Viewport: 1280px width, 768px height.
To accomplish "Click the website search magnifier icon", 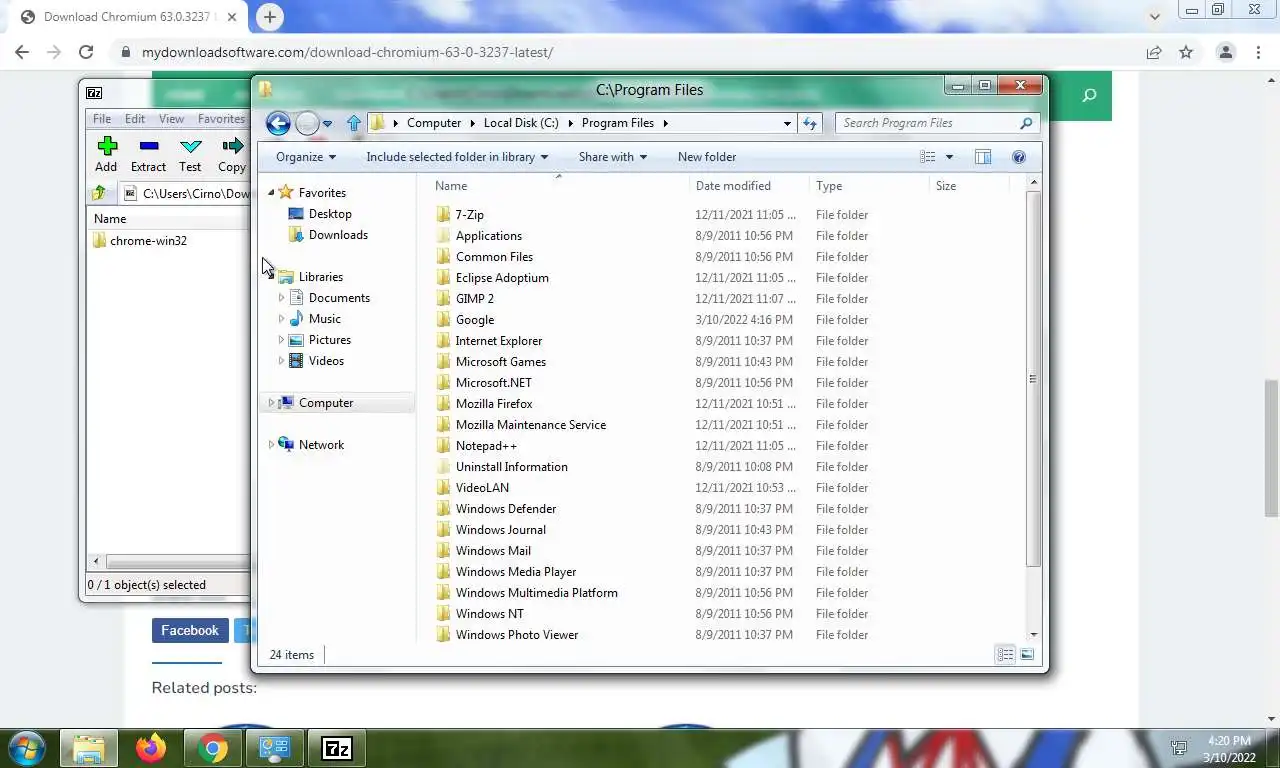I will tap(1089, 95).
